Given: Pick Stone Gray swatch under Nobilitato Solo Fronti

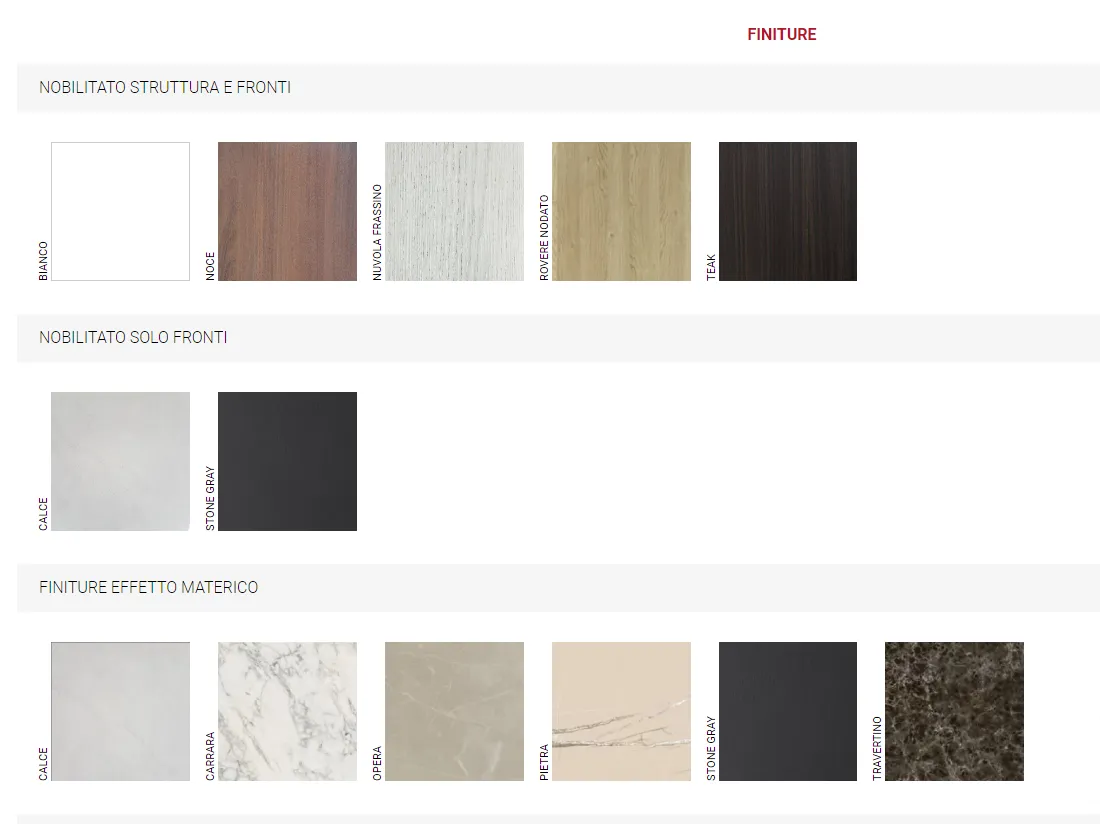Looking at the screenshot, I should tap(287, 461).
